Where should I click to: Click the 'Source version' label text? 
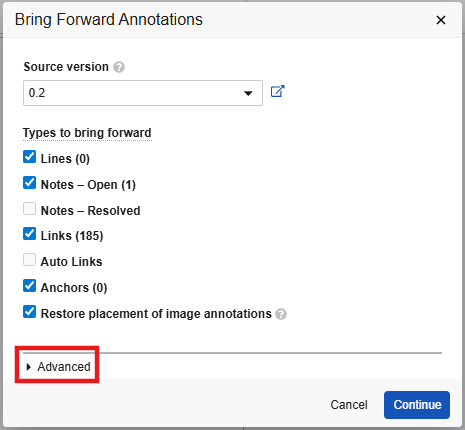[66, 67]
